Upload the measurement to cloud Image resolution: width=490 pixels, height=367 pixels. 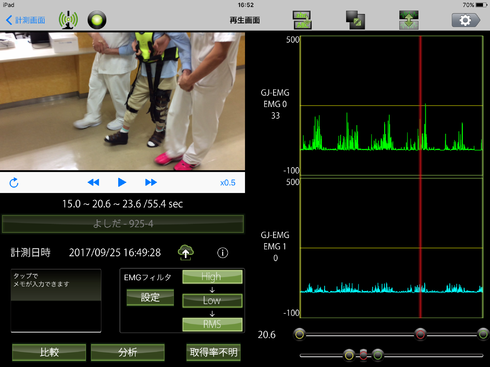[186, 252]
